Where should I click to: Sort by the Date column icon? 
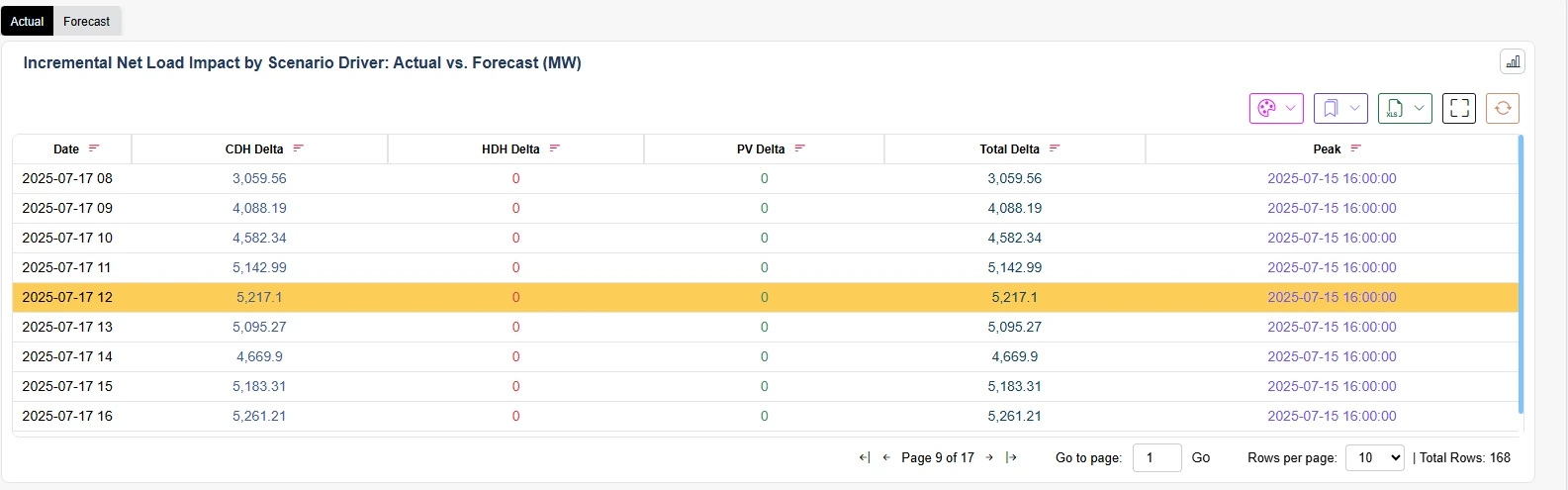[x=94, y=148]
